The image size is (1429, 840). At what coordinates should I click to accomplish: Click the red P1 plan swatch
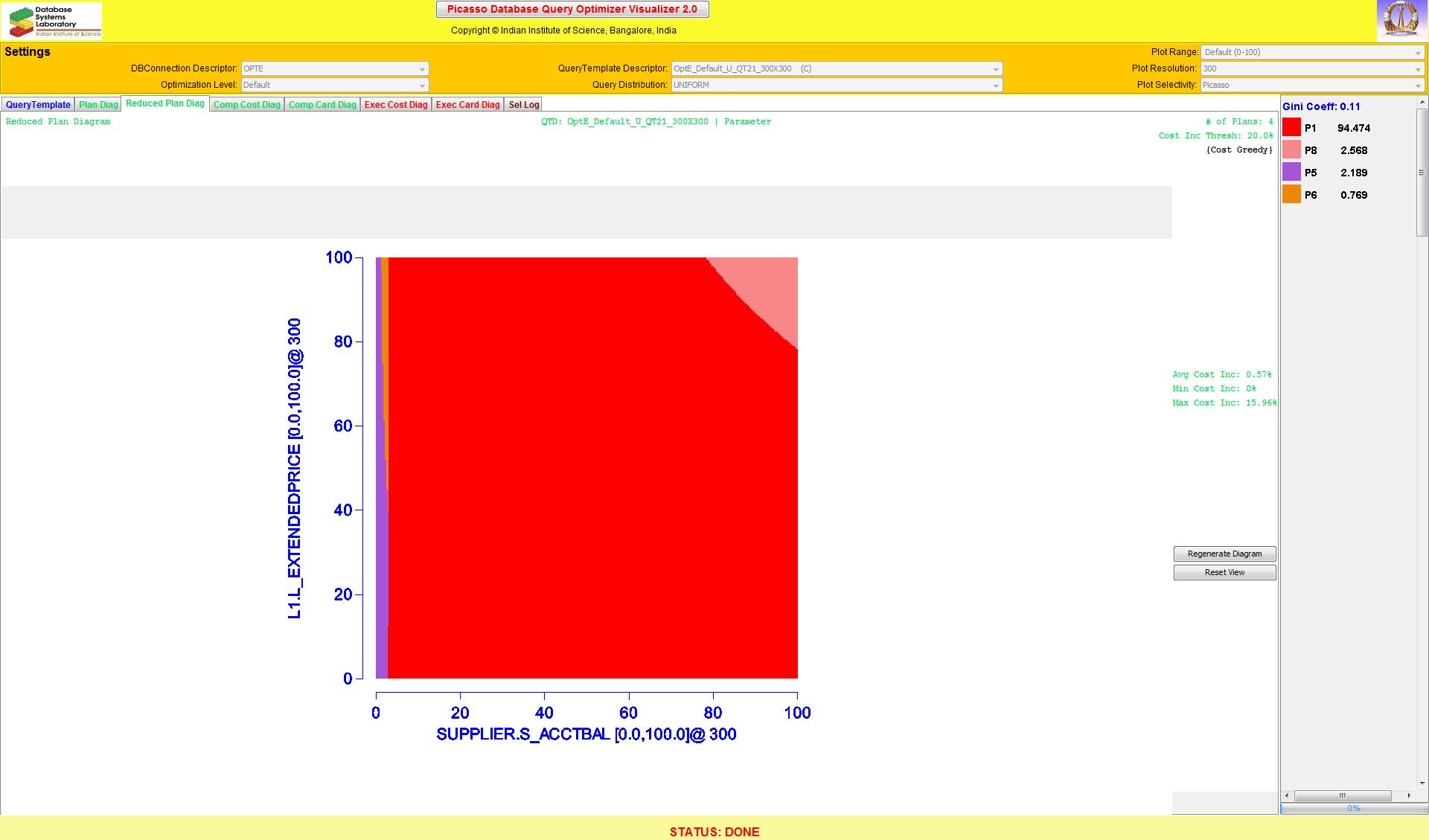[1291, 128]
